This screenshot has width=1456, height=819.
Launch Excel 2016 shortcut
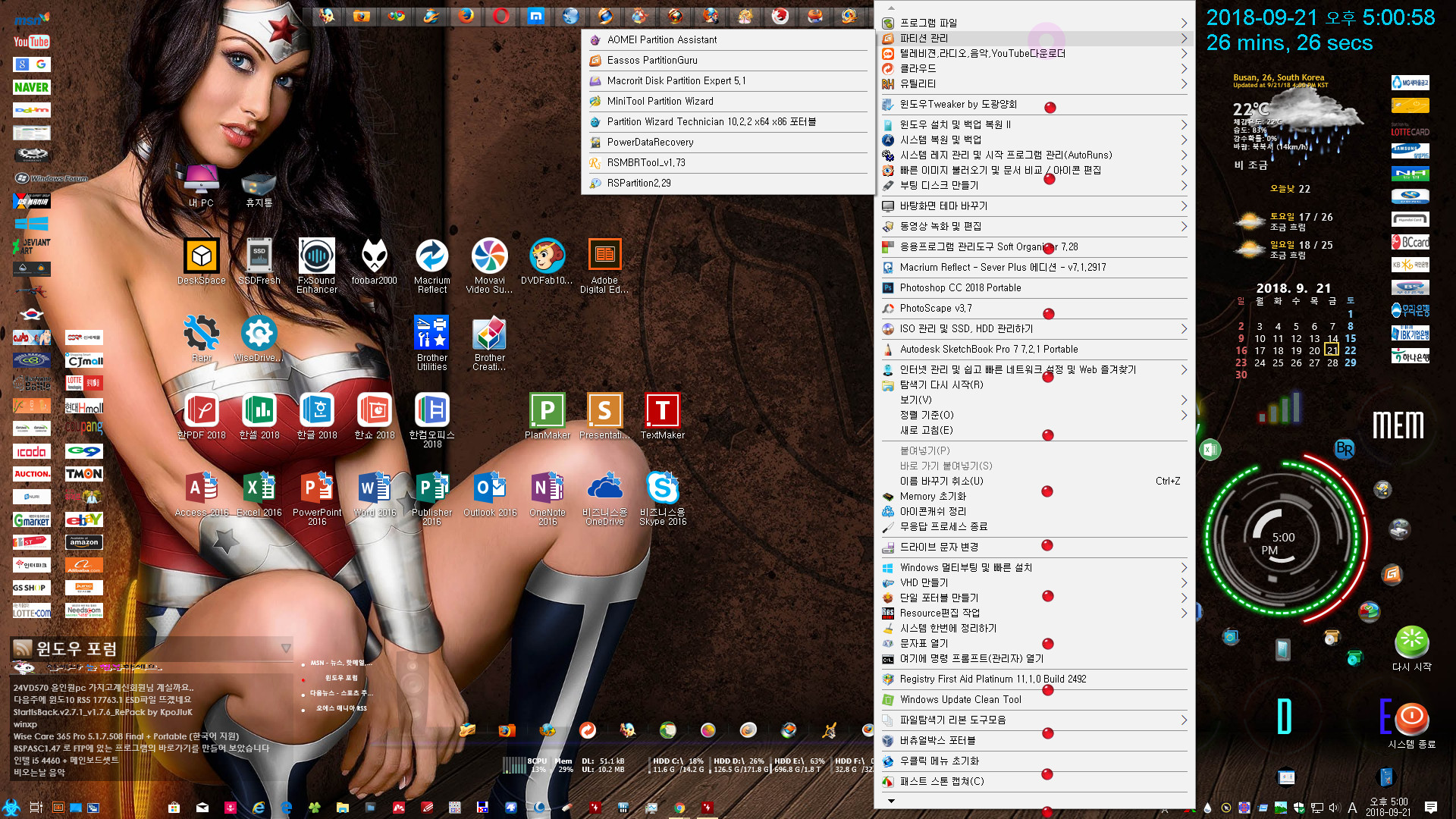click(x=259, y=494)
